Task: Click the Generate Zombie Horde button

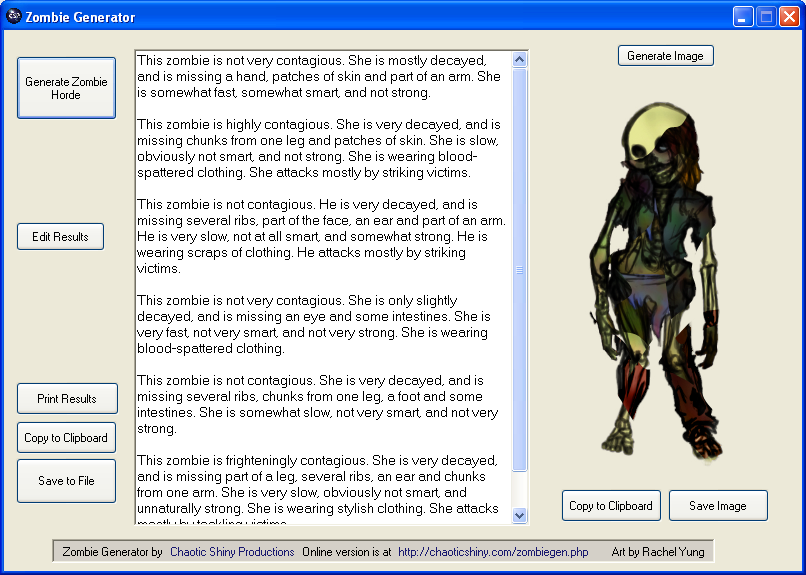Action: pos(66,88)
